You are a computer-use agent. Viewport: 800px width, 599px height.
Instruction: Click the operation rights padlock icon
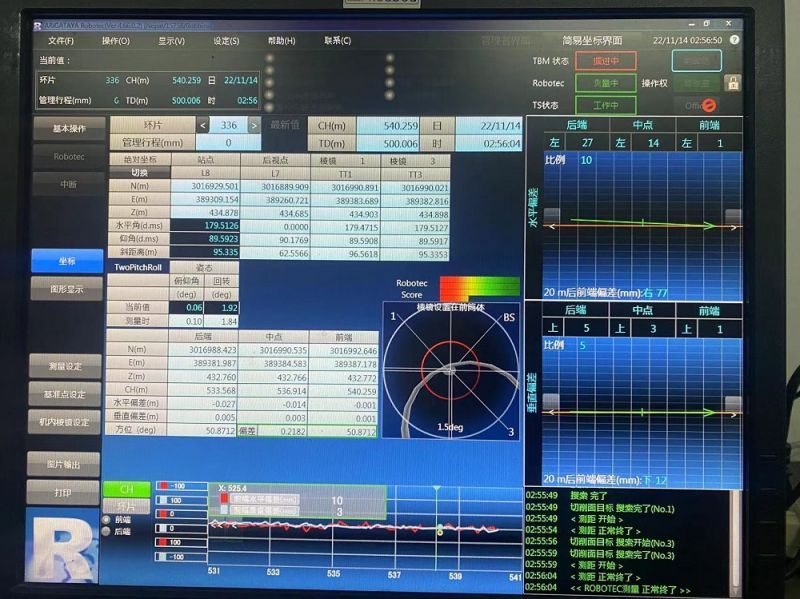pyautogui.click(x=732, y=83)
